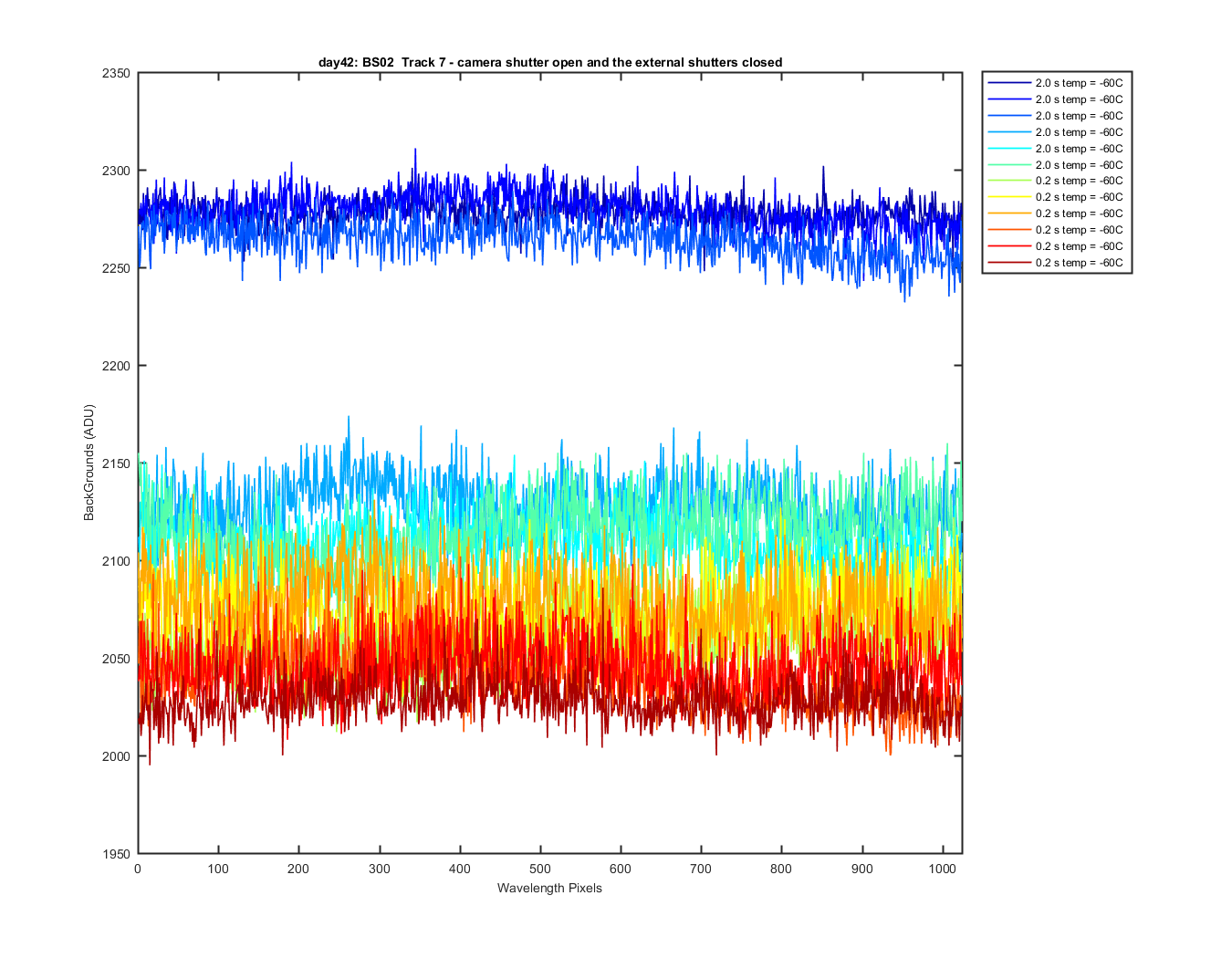
Task: Click x-axis tick label 0
Action: [x=138, y=869]
